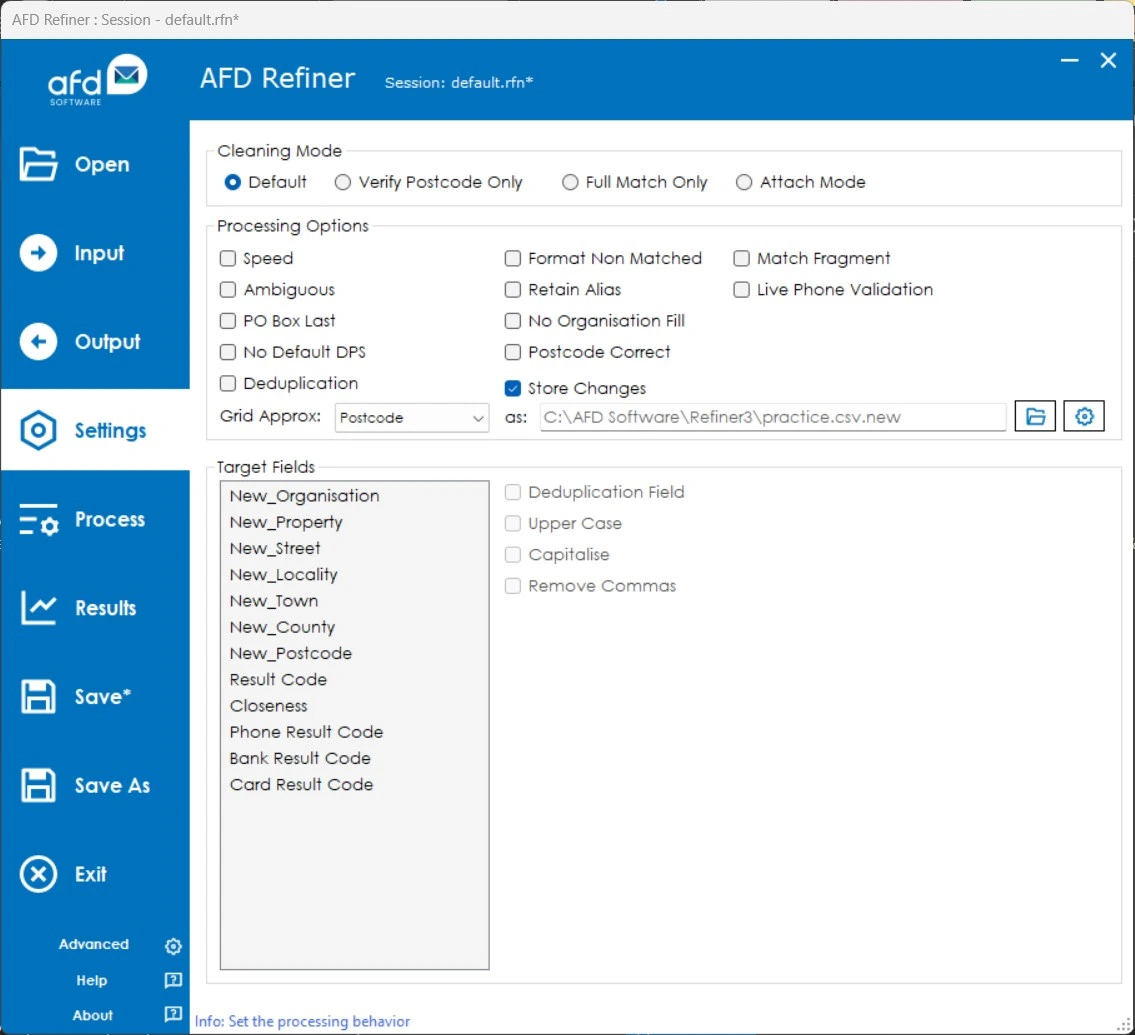Screen dimensions: 1135x1035
Task: Tick Postcode Correct checkbox
Action: pyautogui.click(x=512, y=352)
